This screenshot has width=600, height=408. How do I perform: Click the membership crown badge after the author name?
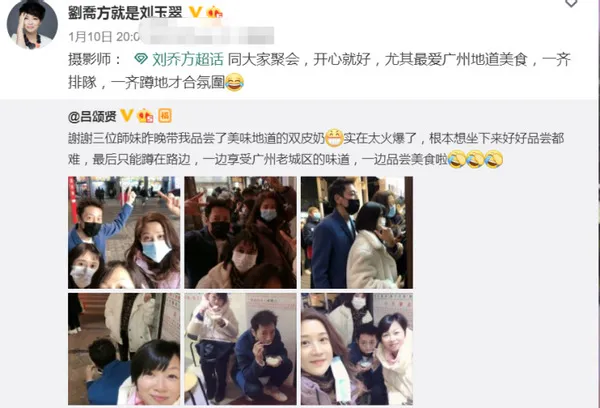click(215, 13)
